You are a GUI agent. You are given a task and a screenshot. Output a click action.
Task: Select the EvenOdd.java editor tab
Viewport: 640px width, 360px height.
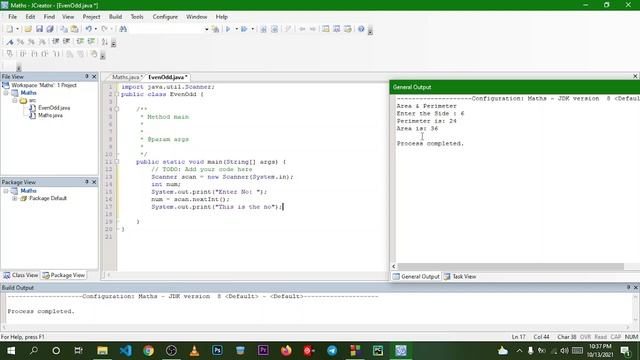[167, 77]
